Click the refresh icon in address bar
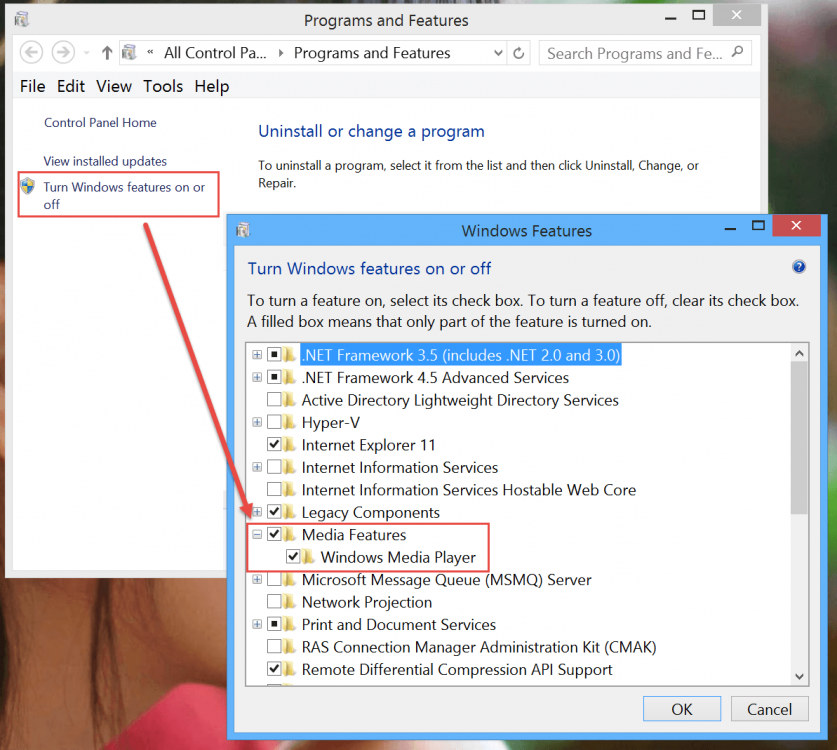The width and height of the screenshot is (837, 750). pos(518,53)
